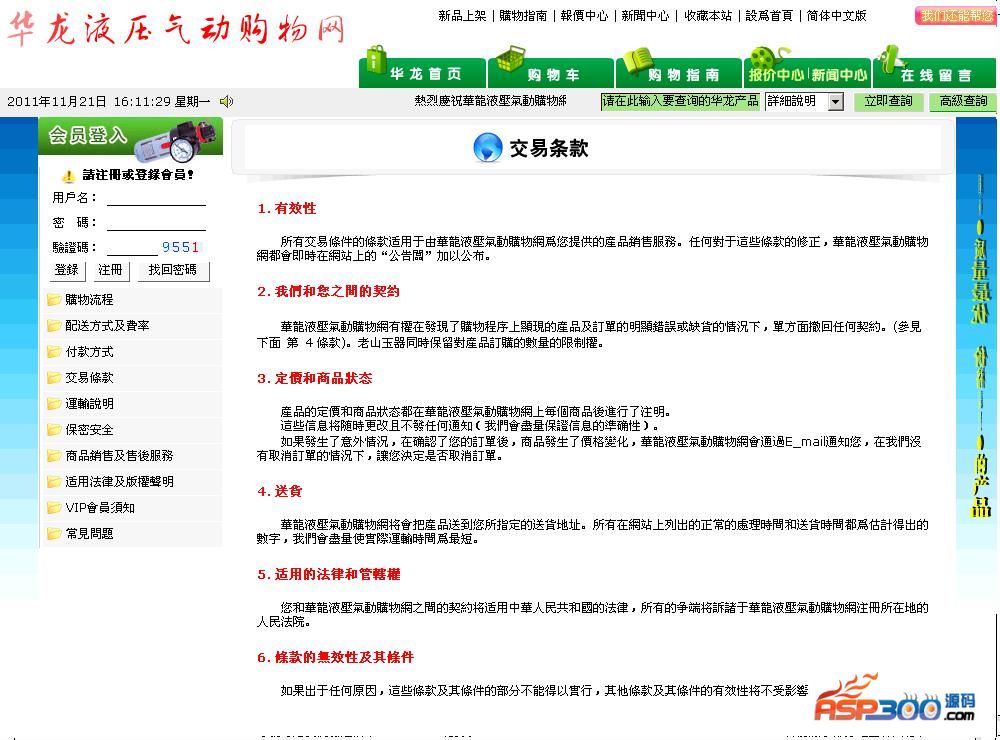Click the 华龙液压气动购物网 site logo
The image size is (1000, 740).
pos(177,29)
